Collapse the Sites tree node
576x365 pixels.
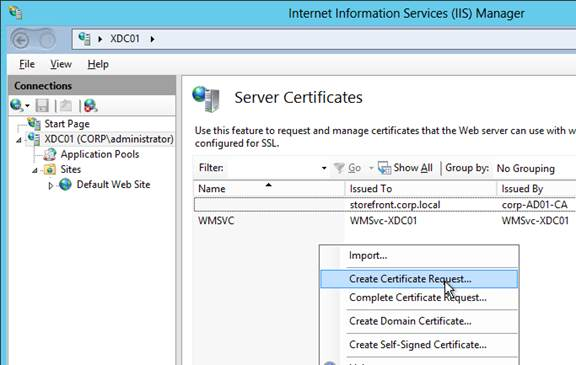click(35, 170)
